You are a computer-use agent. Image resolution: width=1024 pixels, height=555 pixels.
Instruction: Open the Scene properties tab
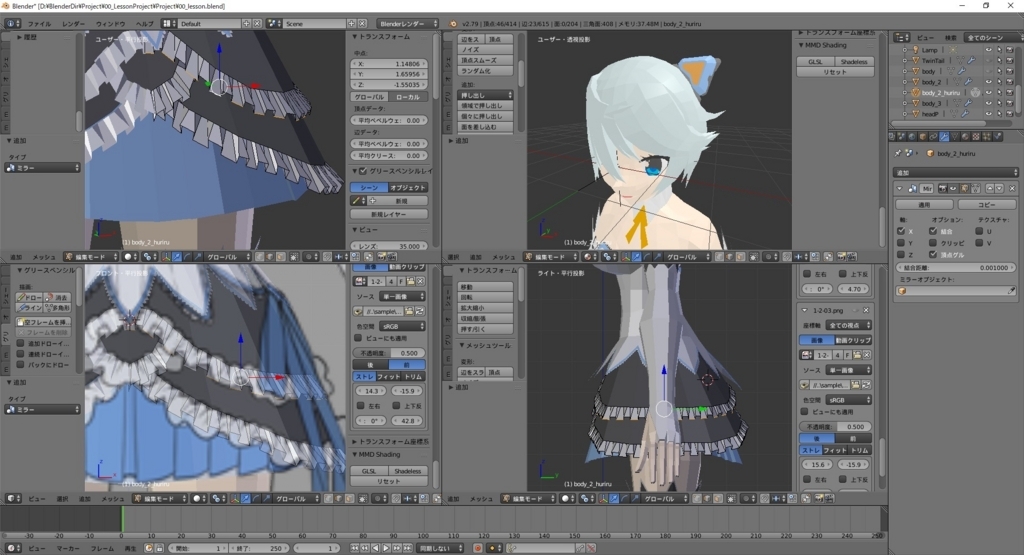(x=901, y=136)
